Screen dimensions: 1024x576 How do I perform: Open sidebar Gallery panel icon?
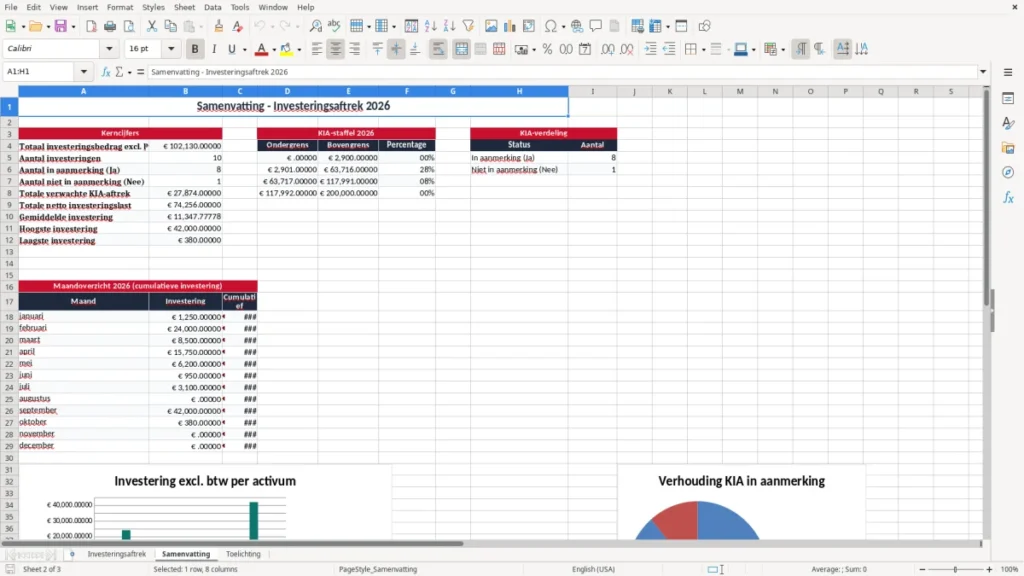tap(1008, 148)
